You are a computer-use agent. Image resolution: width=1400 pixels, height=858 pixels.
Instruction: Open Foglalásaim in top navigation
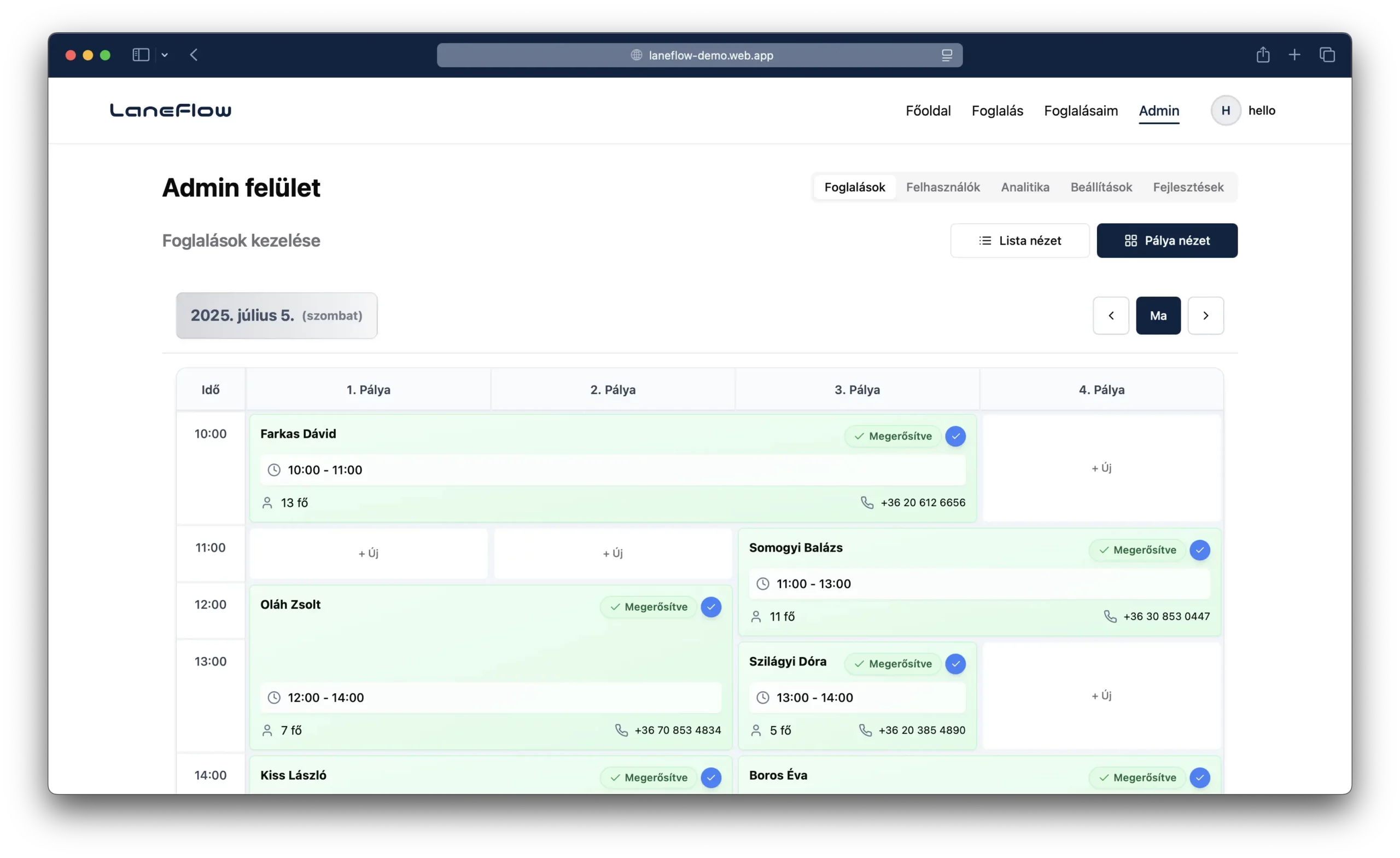[x=1080, y=111]
